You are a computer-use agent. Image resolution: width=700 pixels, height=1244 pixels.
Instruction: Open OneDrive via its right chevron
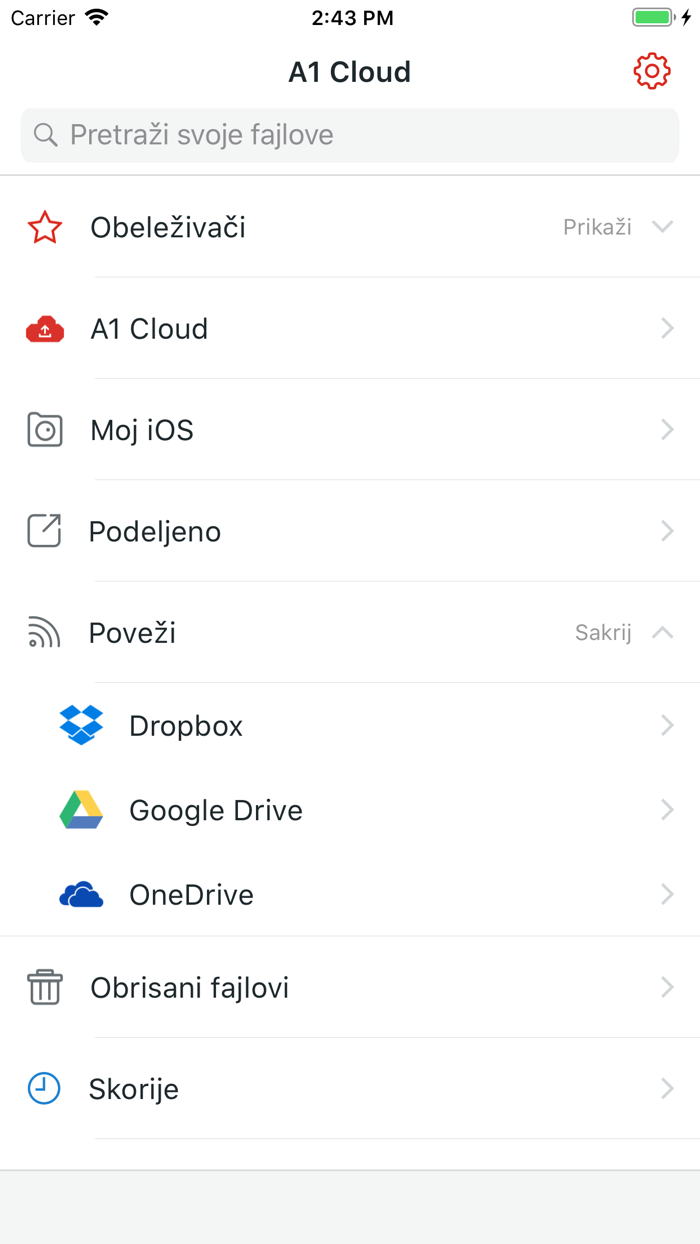[667, 895]
